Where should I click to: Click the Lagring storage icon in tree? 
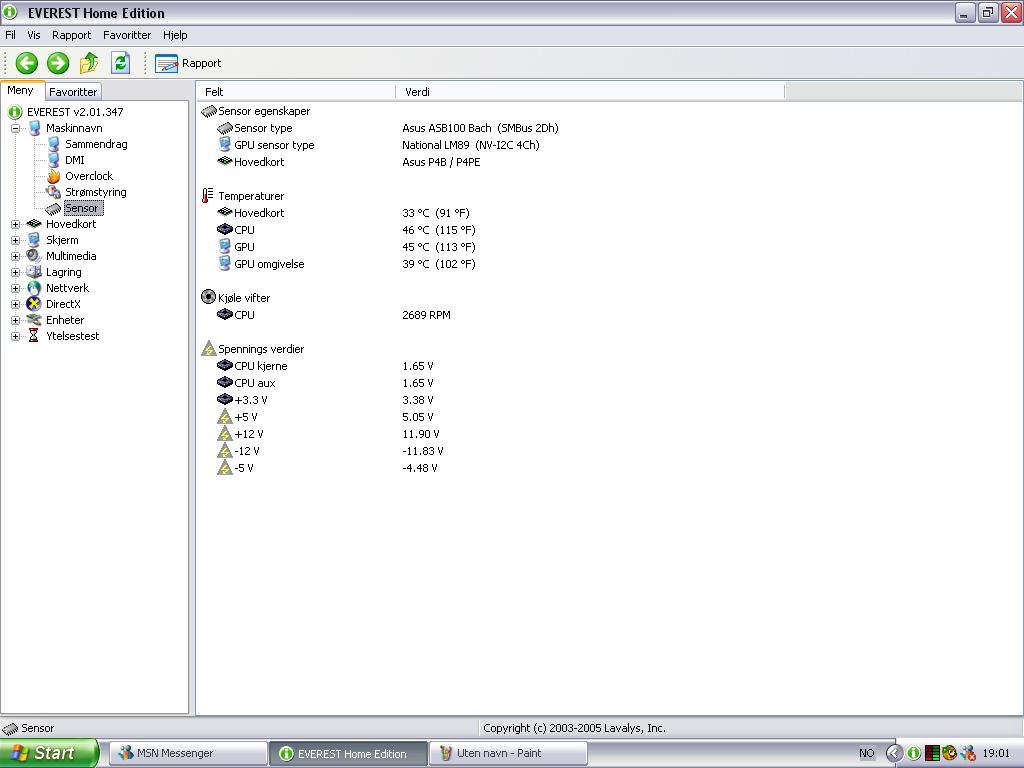[34, 272]
